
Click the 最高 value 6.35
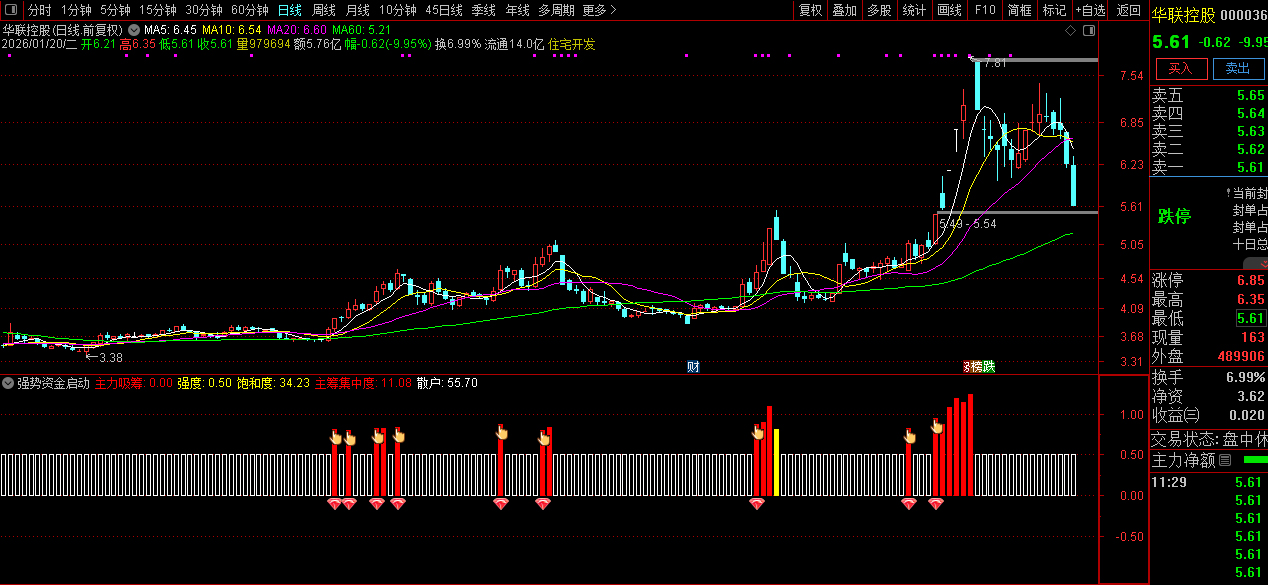point(1250,299)
